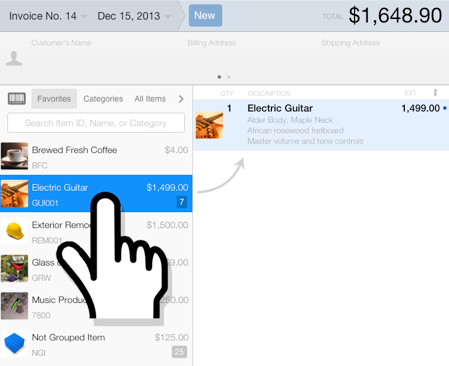
Task: Tap the guitar image in the invoice line
Action: click(209, 125)
